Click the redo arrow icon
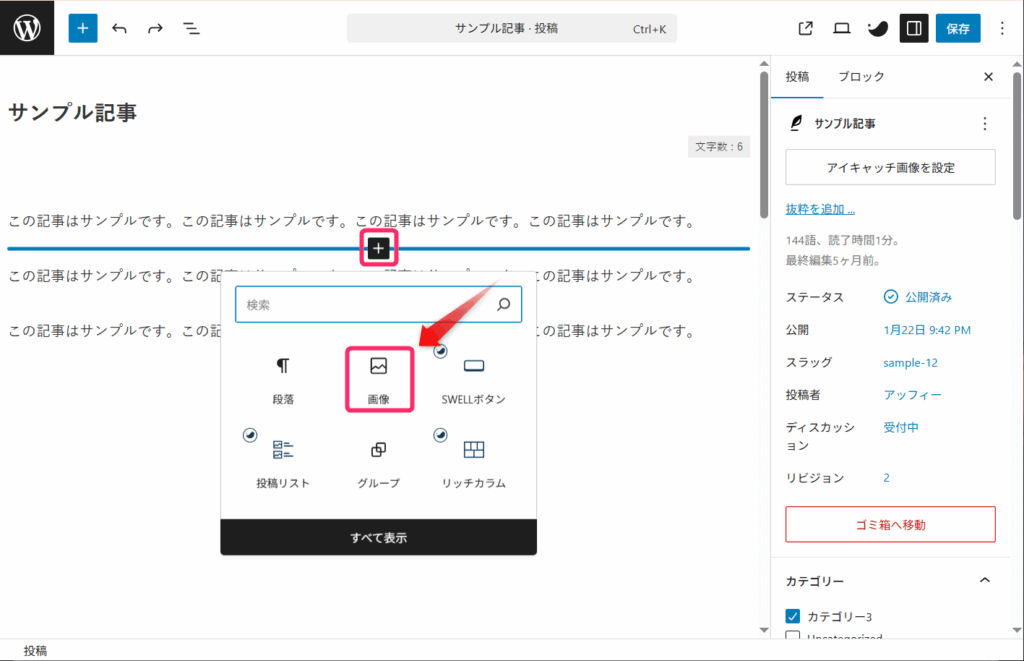Viewport: 1024px width, 661px height. click(x=155, y=28)
